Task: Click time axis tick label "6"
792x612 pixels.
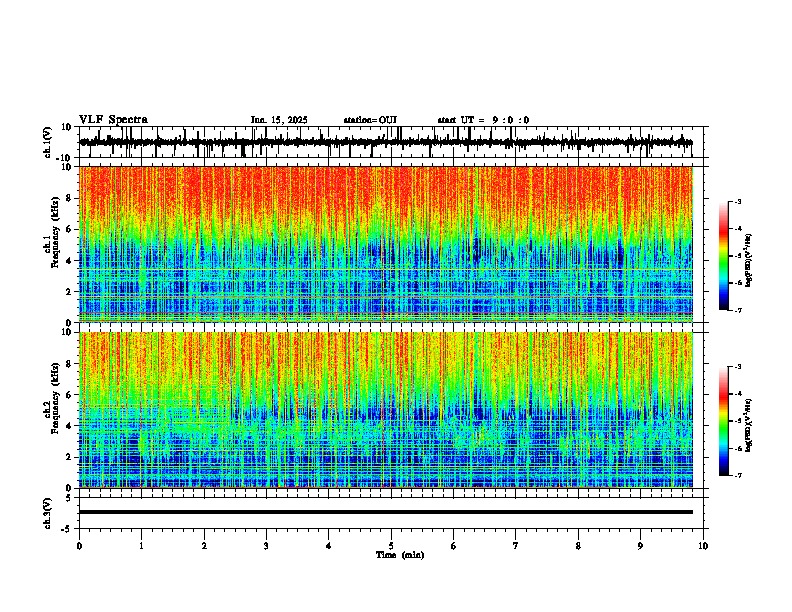Action: click(x=454, y=546)
